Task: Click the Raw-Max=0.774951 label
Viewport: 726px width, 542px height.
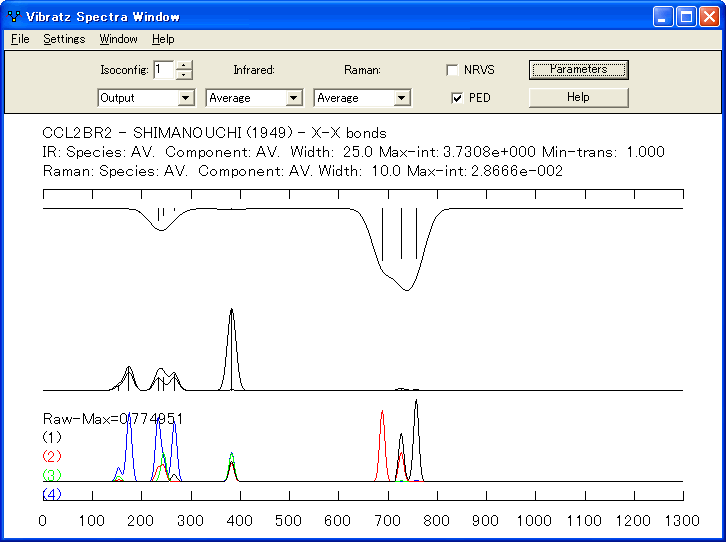Action: pos(113,419)
